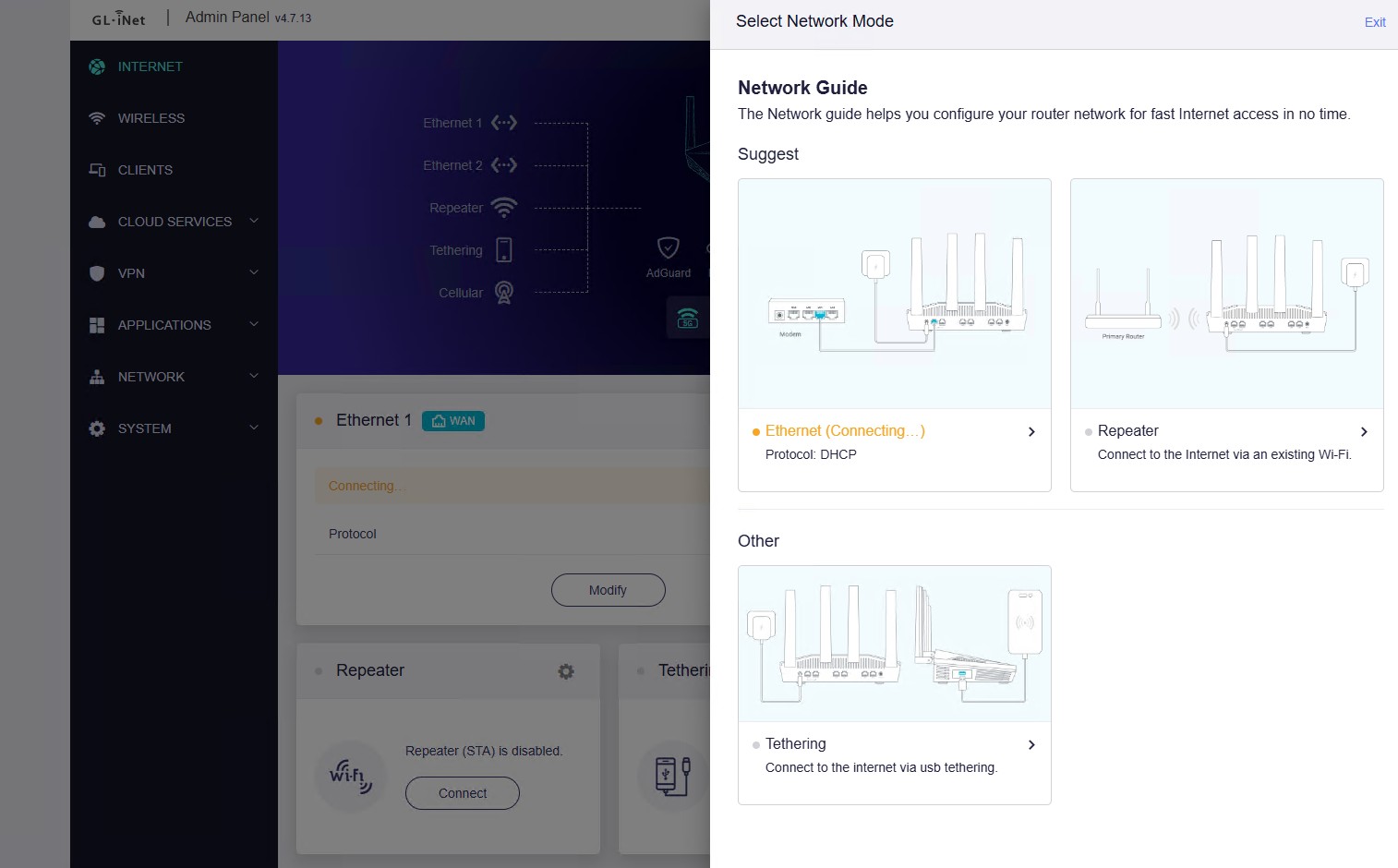1398x868 pixels.
Task: Click the NETWORK topology icon in sidebar
Action: coord(97,377)
